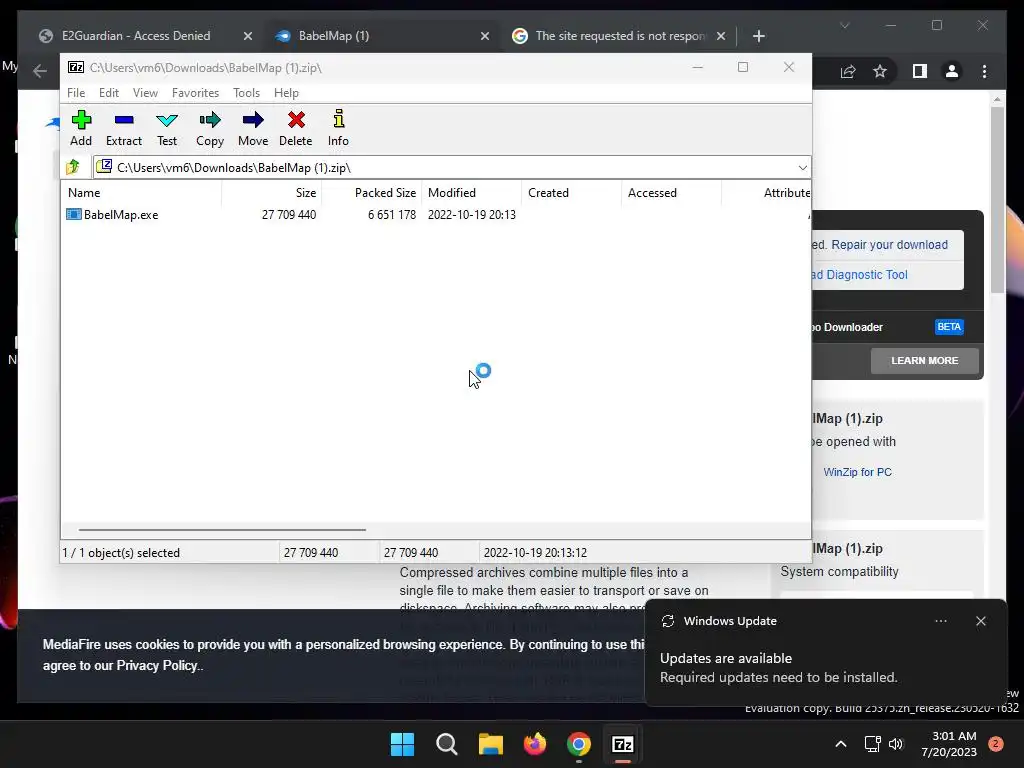Sort by the Name column header
Viewport: 1024px width, 768px height.
coord(141,193)
